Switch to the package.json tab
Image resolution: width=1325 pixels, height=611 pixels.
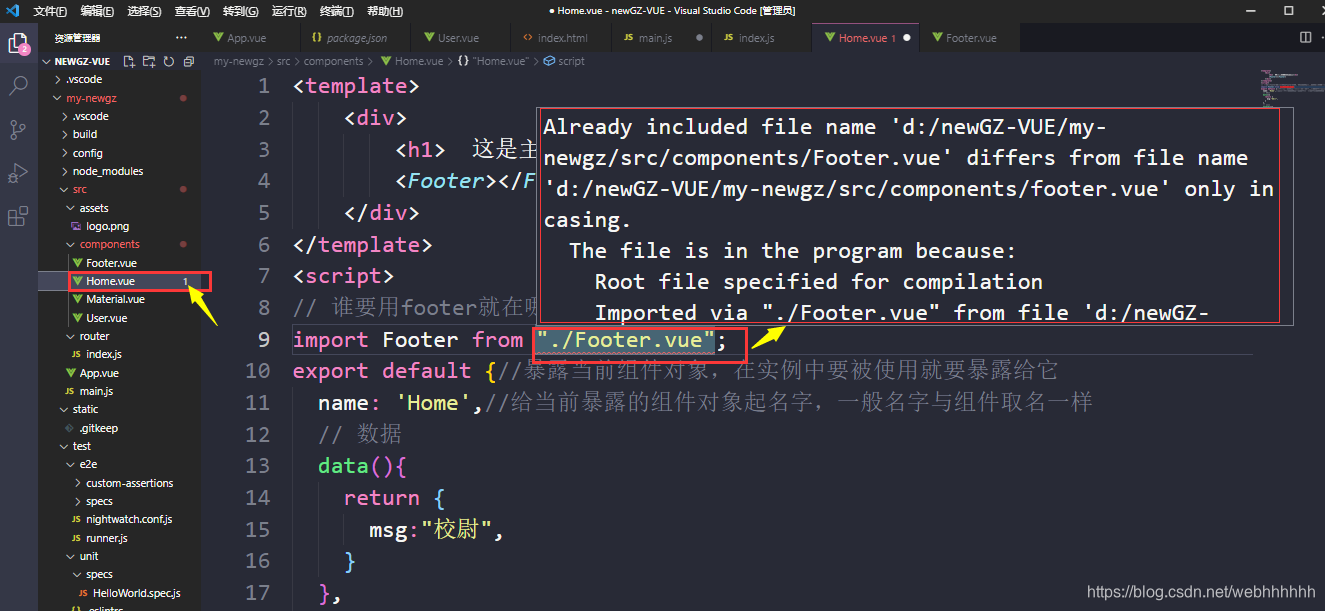(357, 38)
